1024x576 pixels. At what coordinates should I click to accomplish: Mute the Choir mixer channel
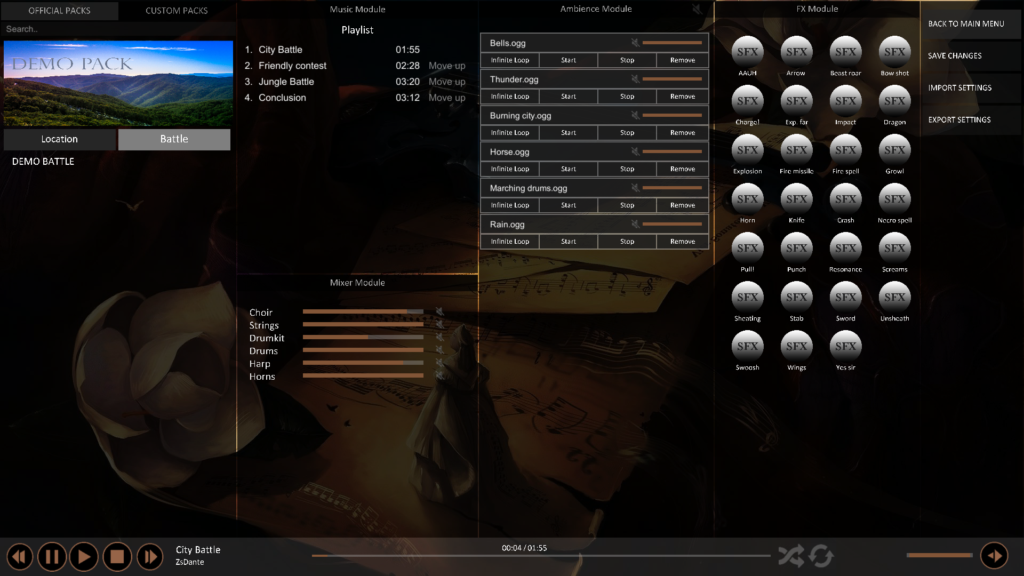click(x=437, y=312)
